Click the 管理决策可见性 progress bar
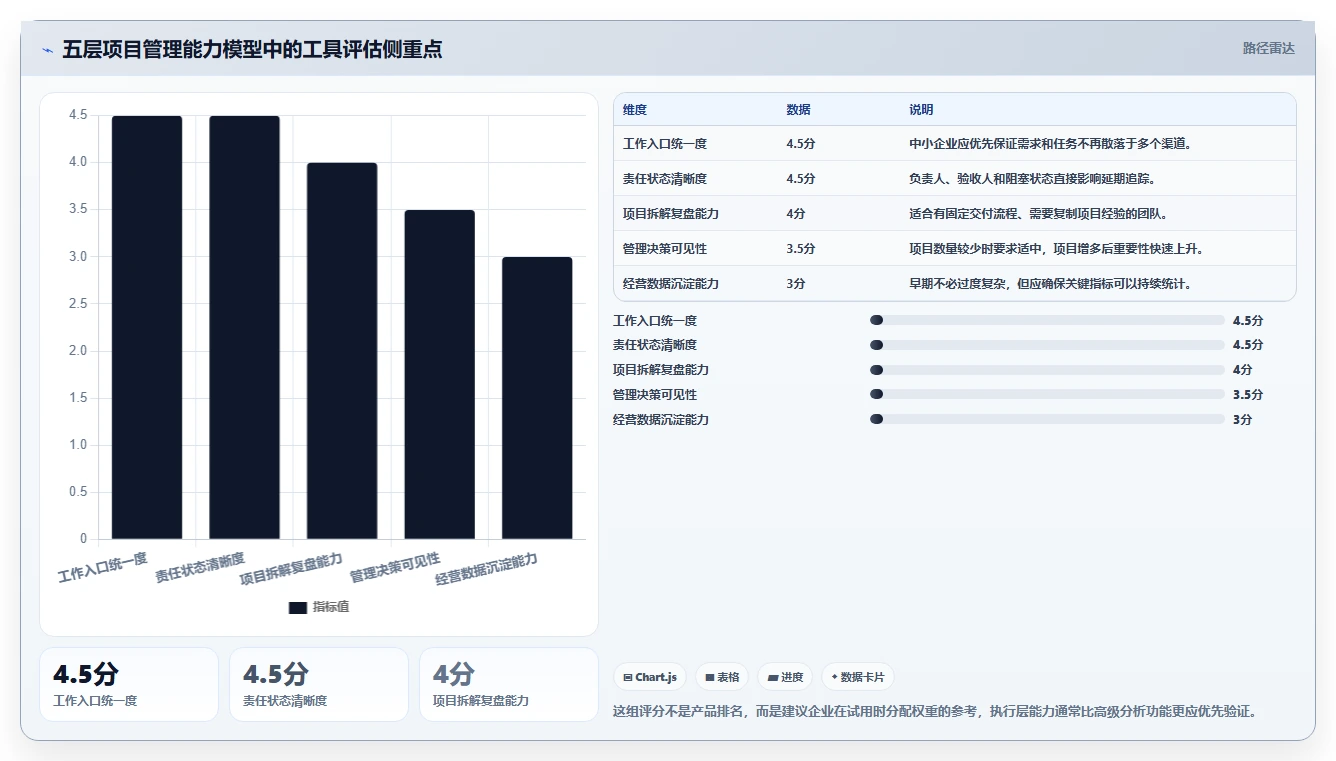Viewport: 1336px width, 761px height. (1048, 395)
